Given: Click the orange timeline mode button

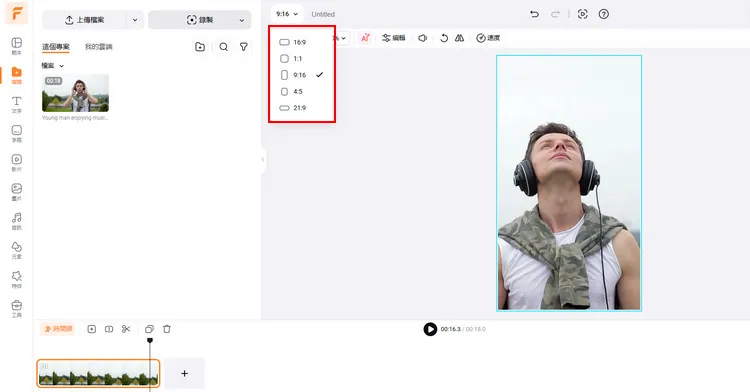Looking at the screenshot, I should pyautogui.click(x=58, y=329).
